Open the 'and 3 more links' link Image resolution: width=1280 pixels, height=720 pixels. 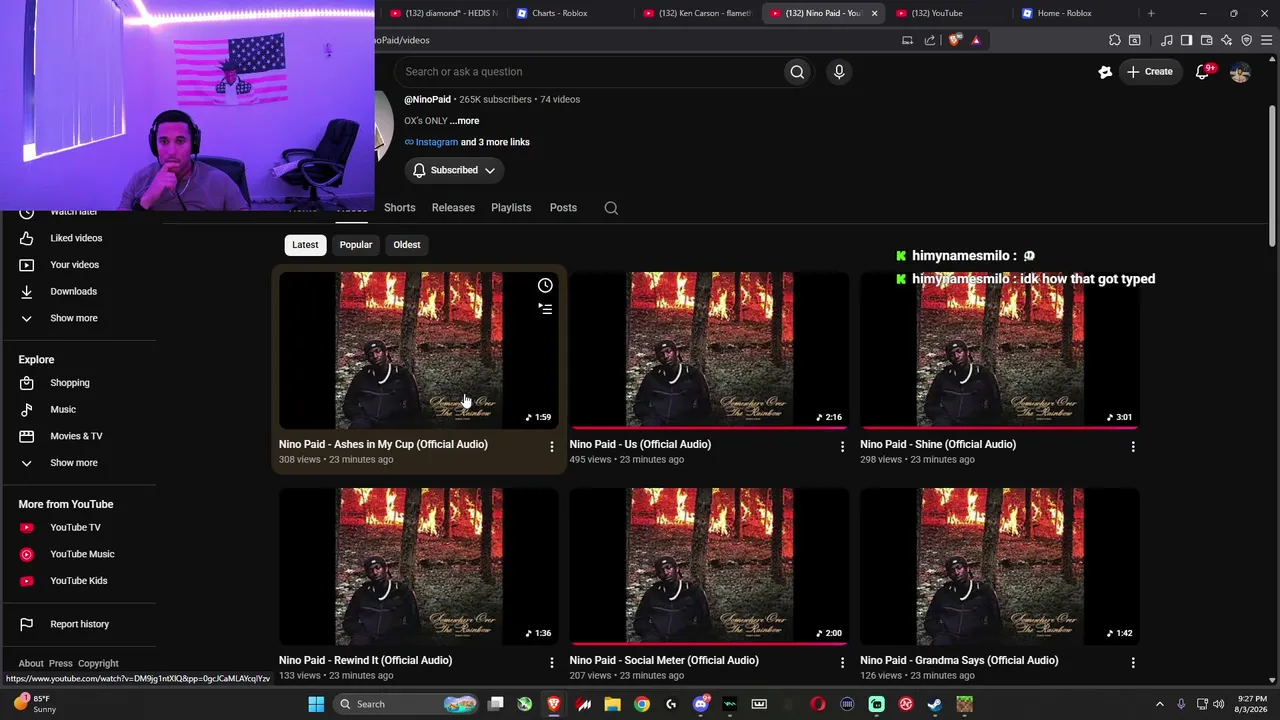(x=495, y=142)
